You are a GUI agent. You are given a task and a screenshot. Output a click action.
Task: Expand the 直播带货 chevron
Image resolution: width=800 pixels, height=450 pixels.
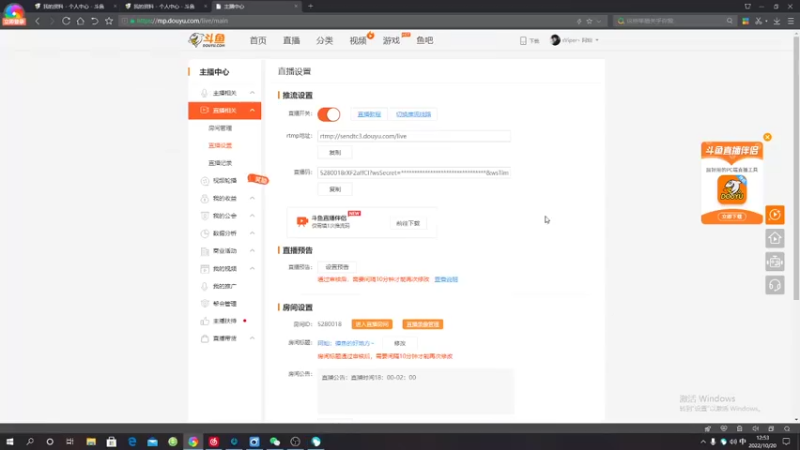pyautogui.click(x=252, y=338)
